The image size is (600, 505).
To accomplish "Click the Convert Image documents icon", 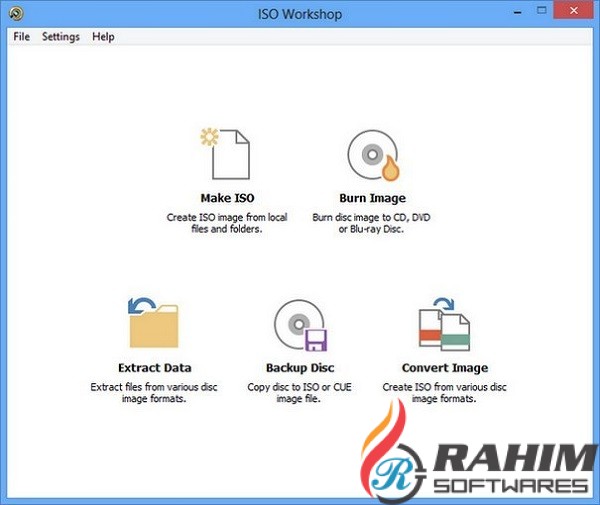I will (x=444, y=324).
